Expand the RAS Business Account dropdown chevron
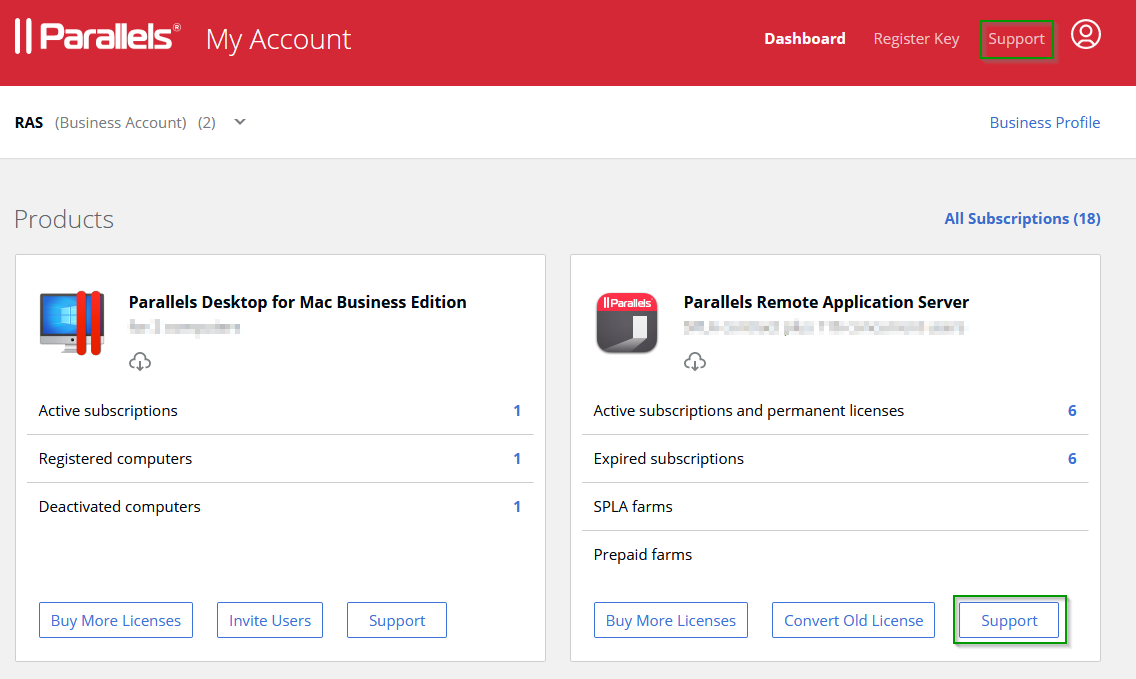The height and width of the screenshot is (679, 1136). 240,122
